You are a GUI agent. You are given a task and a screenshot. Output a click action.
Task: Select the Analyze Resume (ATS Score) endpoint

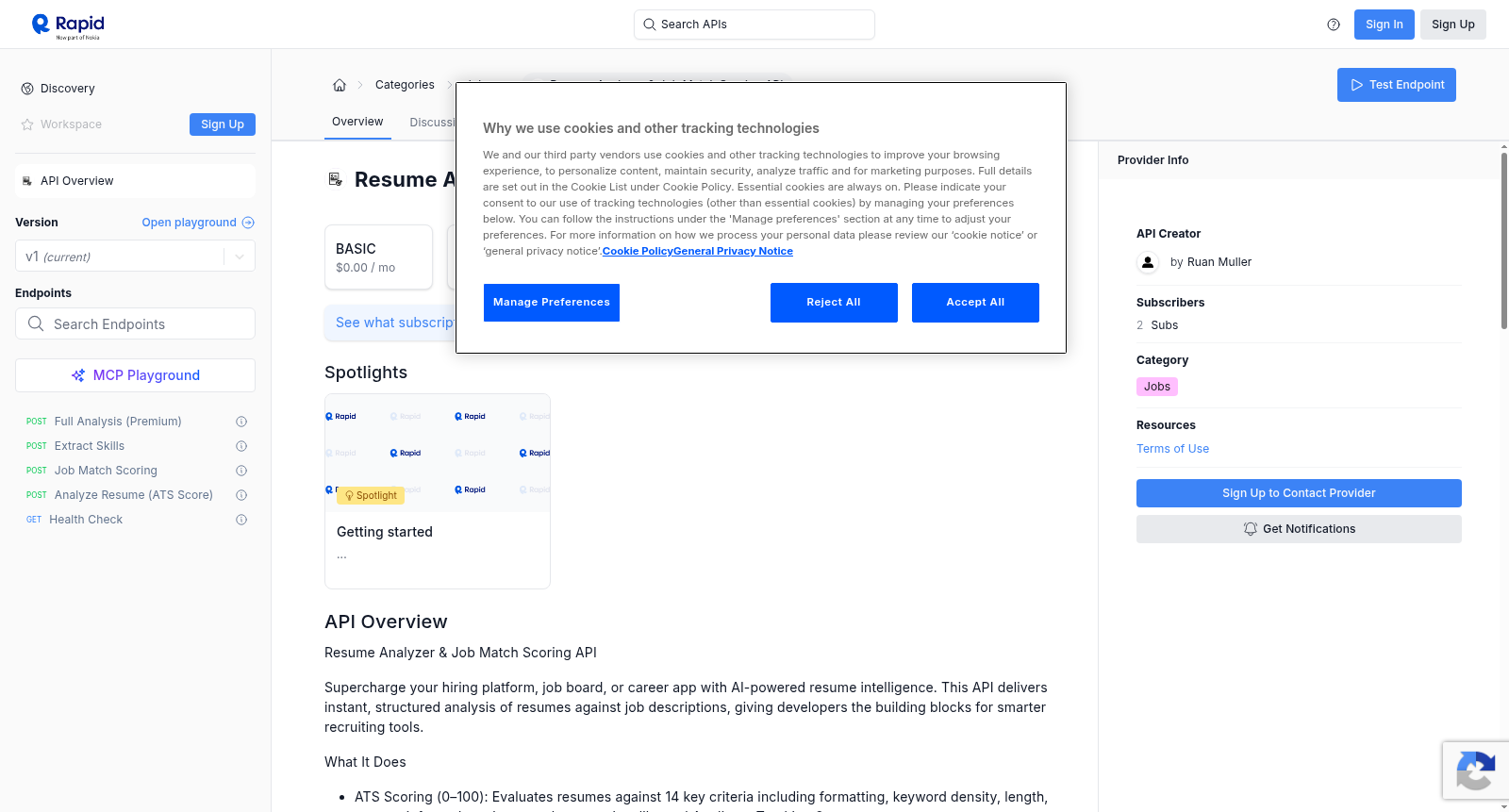133,495
